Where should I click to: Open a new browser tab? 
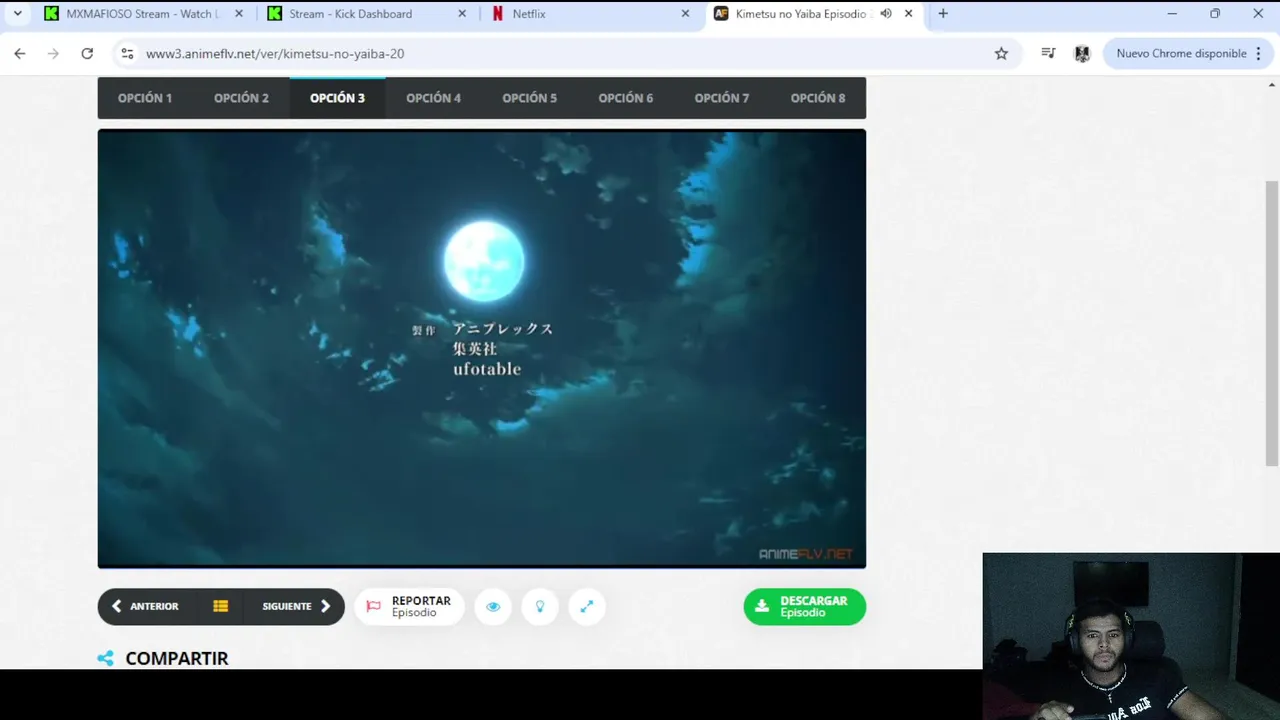(943, 14)
